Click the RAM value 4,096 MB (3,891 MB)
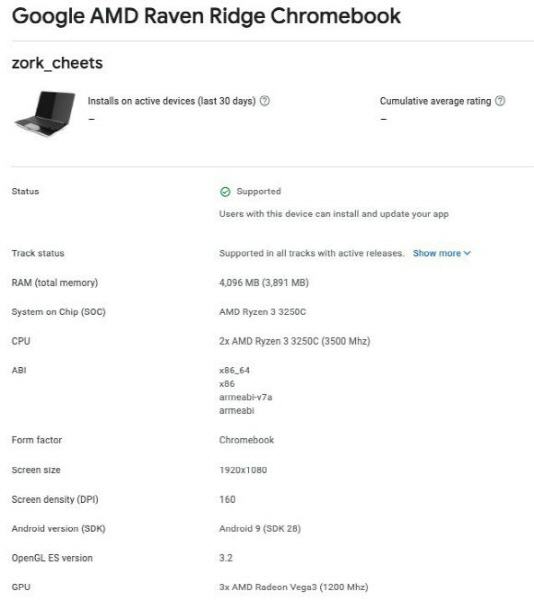Viewport: 534px width, 600px height. click(264, 283)
